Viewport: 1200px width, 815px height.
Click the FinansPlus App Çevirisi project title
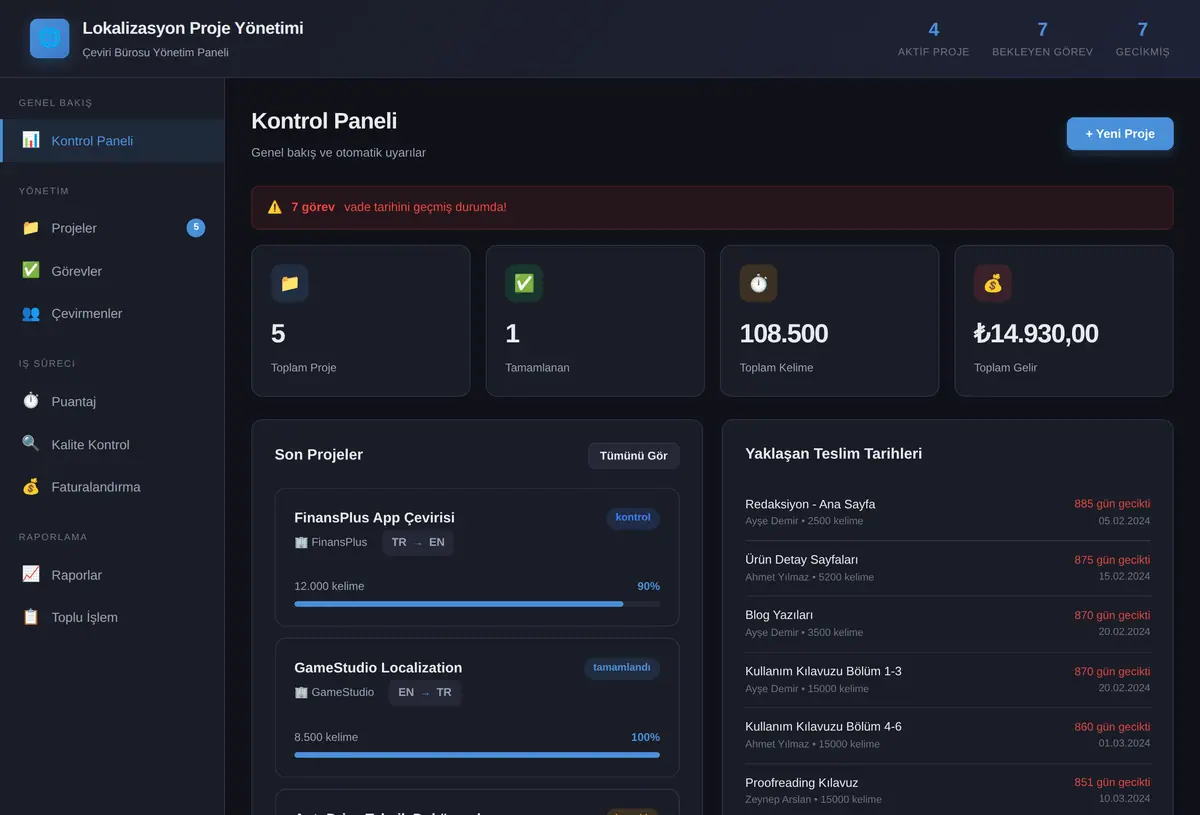coord(374,518)
